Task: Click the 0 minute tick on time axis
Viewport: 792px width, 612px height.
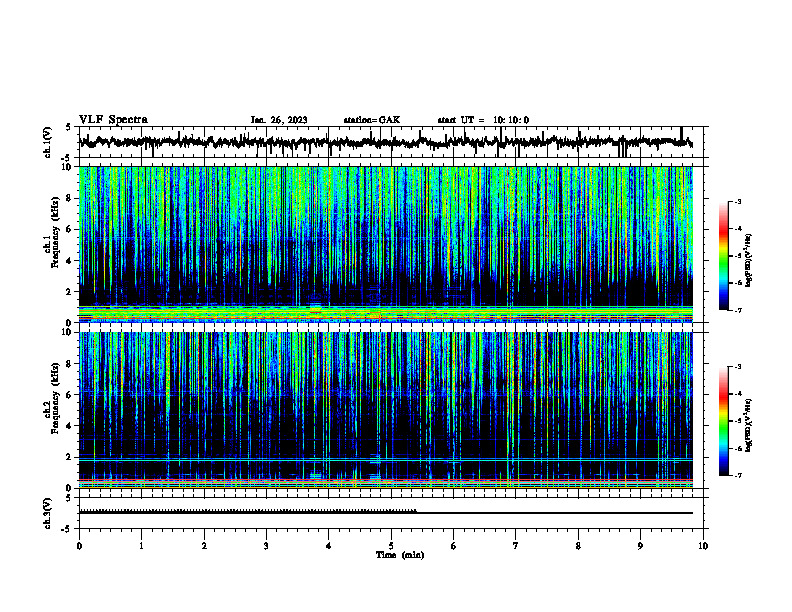Action: (x=79, y=546)
